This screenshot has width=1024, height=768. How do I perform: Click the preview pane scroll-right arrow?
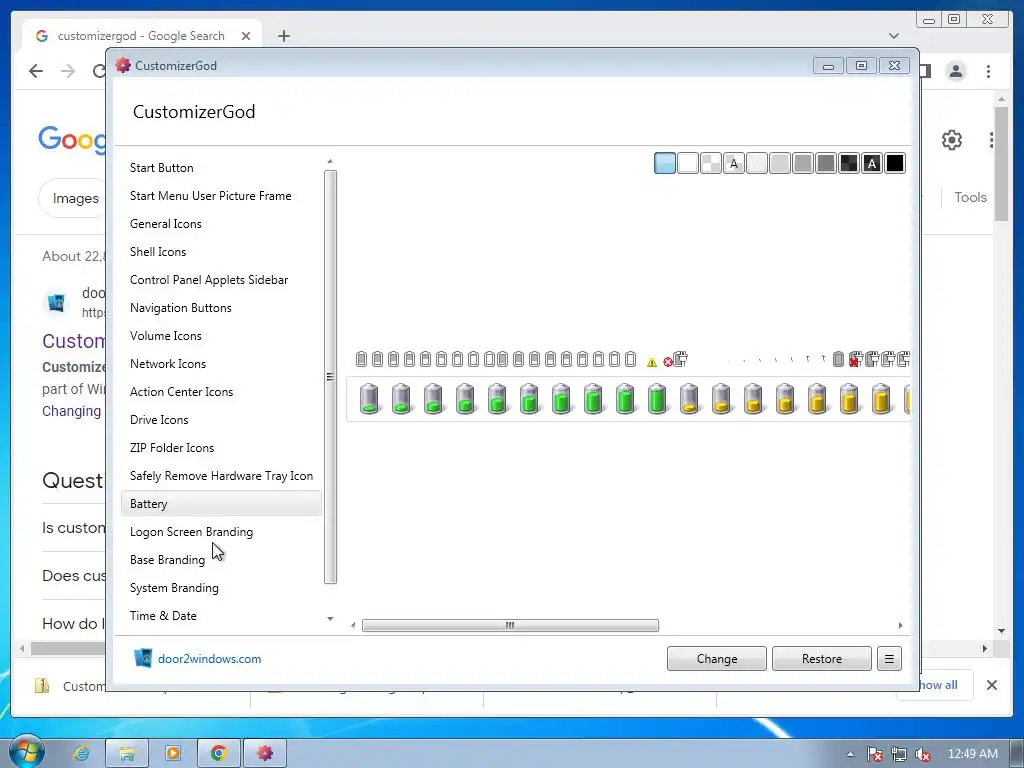pyautogui.click(x=901, y=626)
